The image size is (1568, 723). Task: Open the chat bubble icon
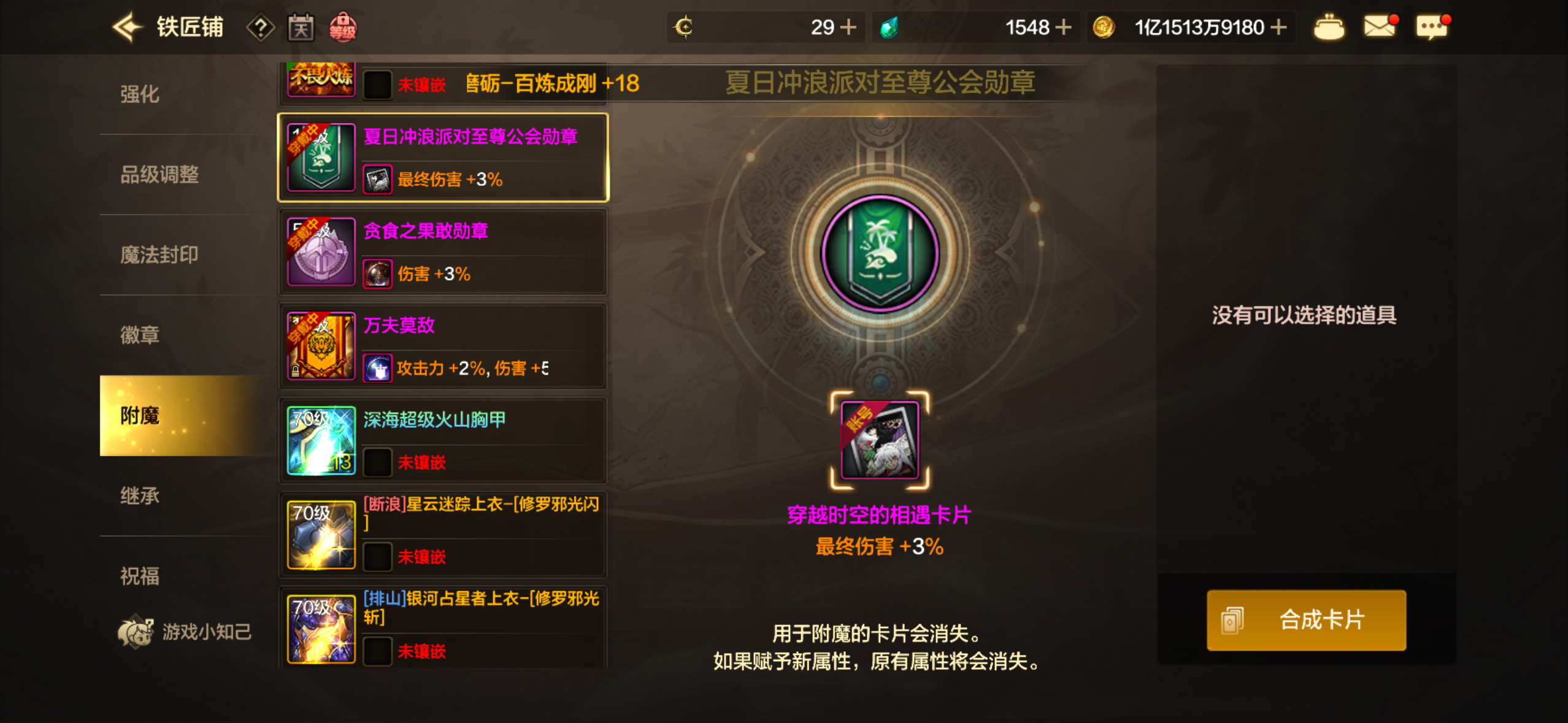click(1432, 27)
